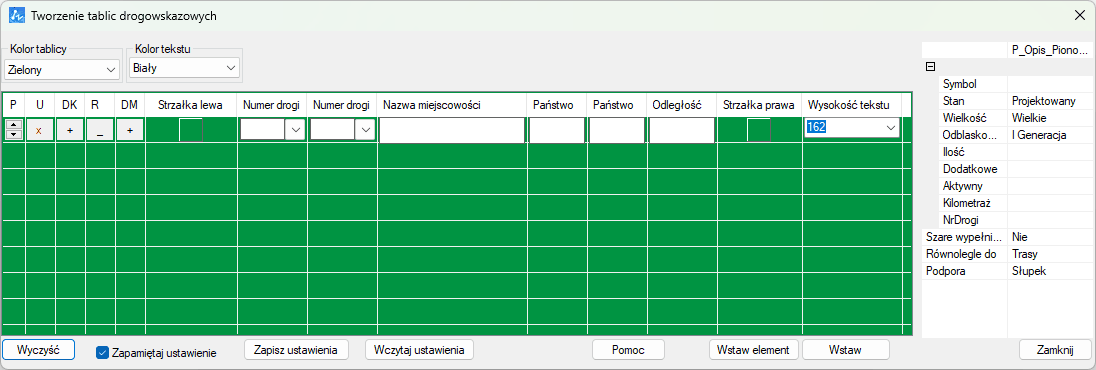
Task: Click the row move-up stepper arrow
Action: pyautogui.click(x=13, y=125)
